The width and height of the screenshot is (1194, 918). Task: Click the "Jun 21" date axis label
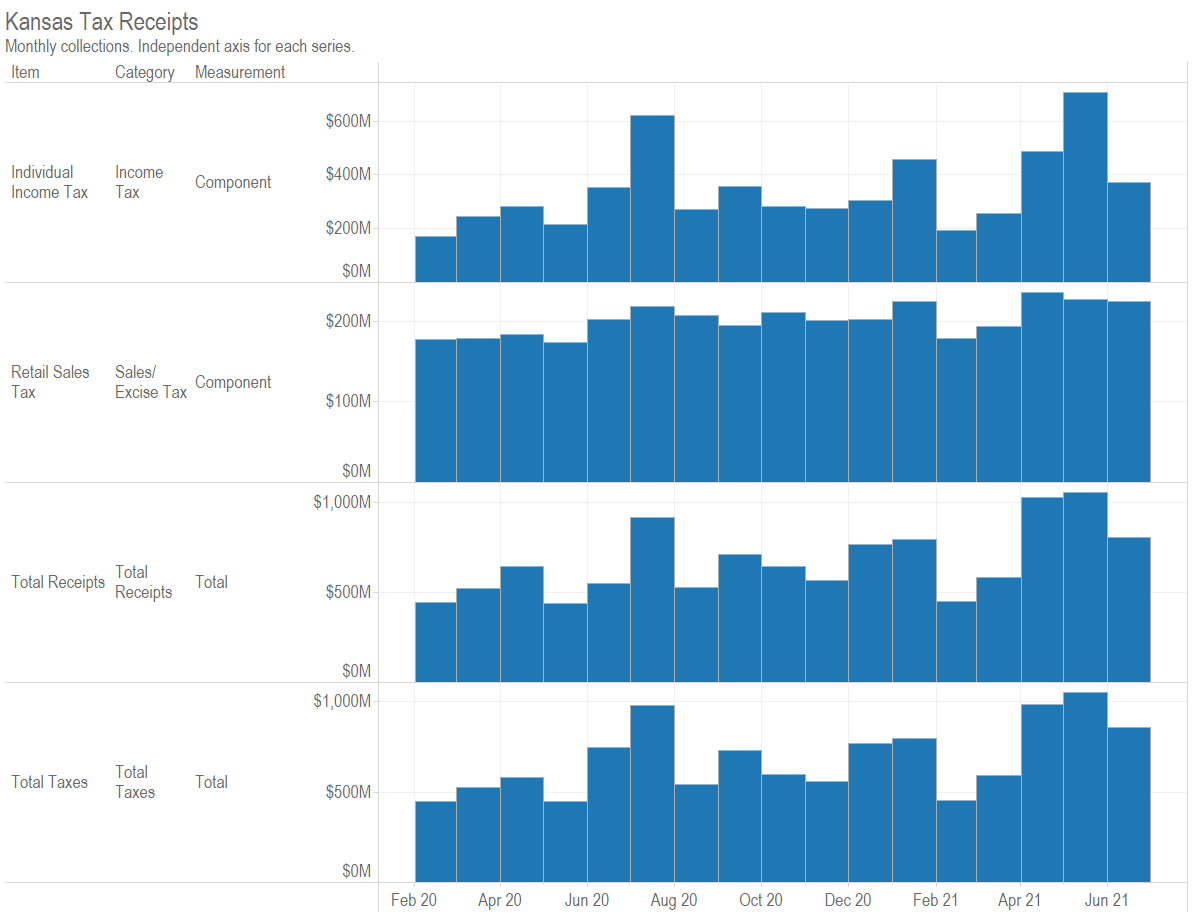[x=1107, y=900]
